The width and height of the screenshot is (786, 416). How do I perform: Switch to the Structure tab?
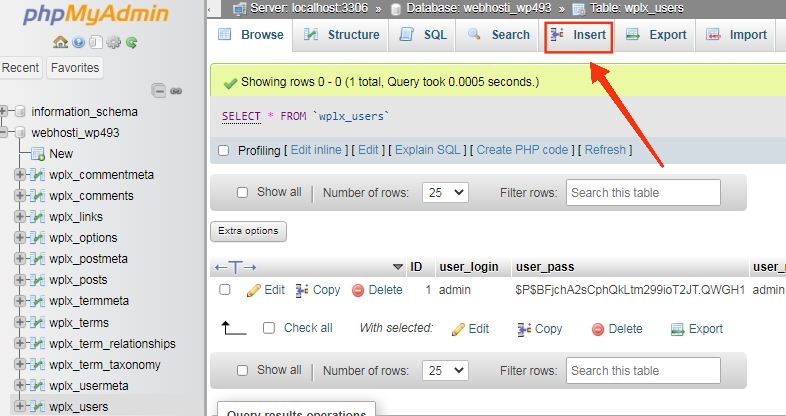pyautogui.click(x=341, y=35)
